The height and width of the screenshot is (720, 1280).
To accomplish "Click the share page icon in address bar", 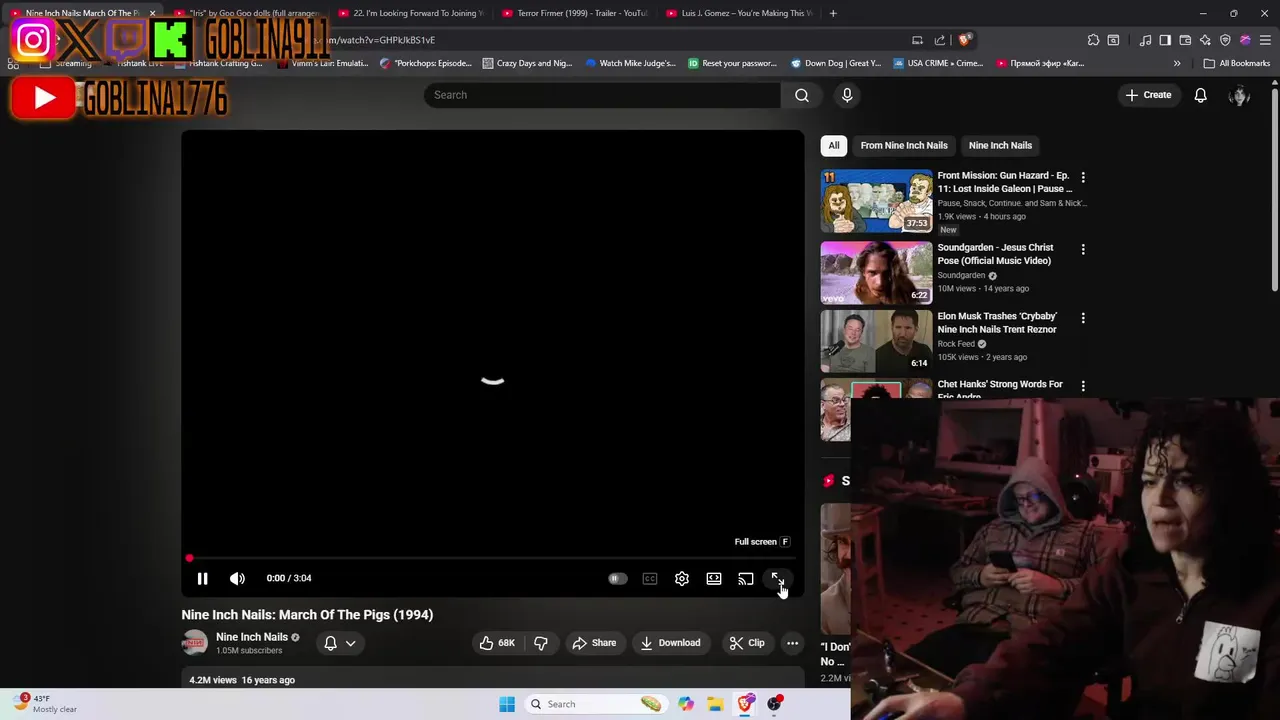I will click(940, 40).
